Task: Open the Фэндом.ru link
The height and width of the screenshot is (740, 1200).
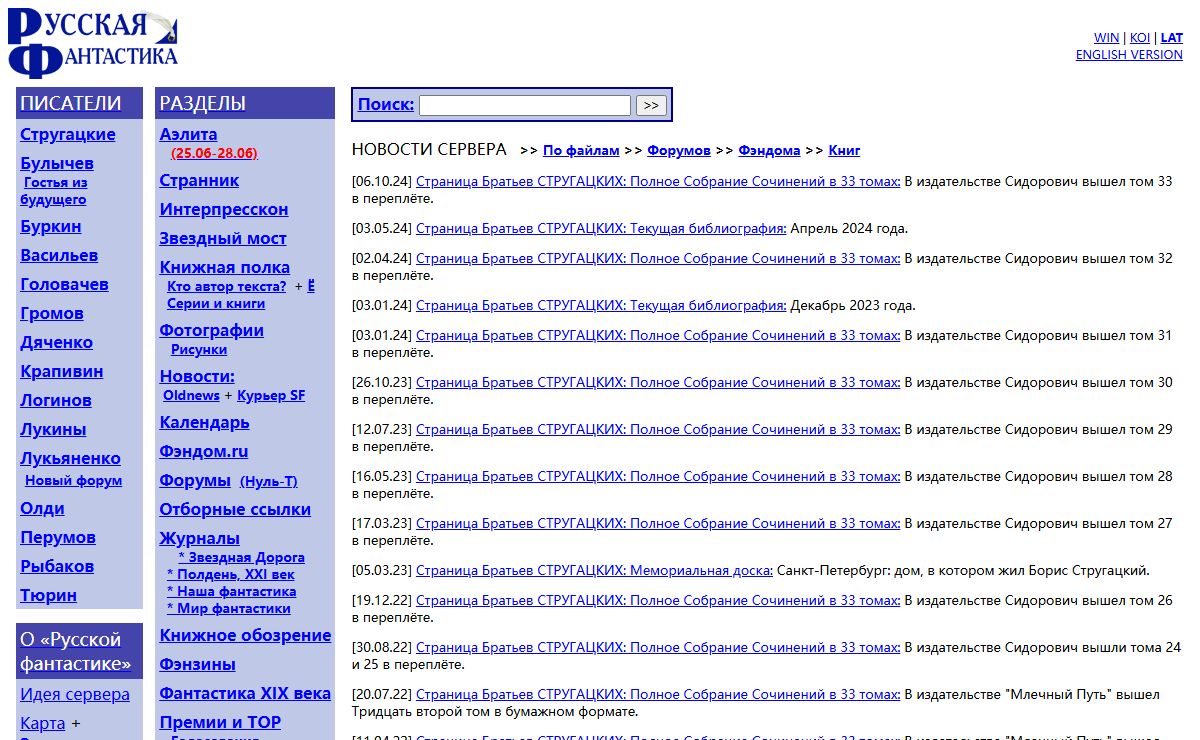Action: click(204, 451)
